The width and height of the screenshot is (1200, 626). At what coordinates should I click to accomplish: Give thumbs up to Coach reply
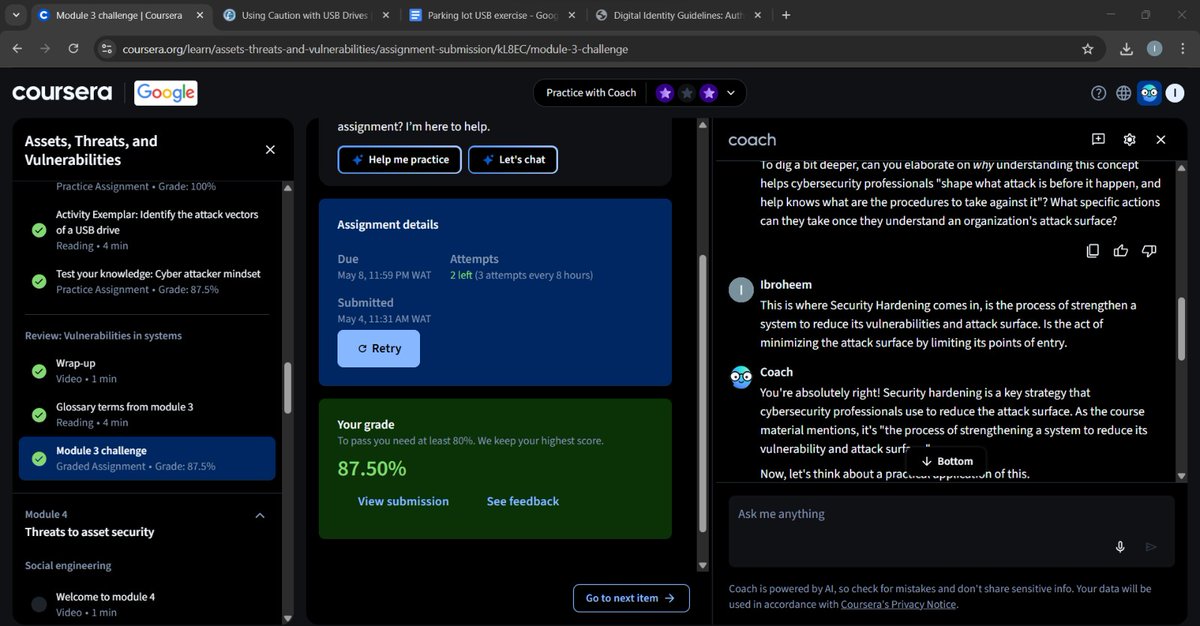coord(1121,250)
